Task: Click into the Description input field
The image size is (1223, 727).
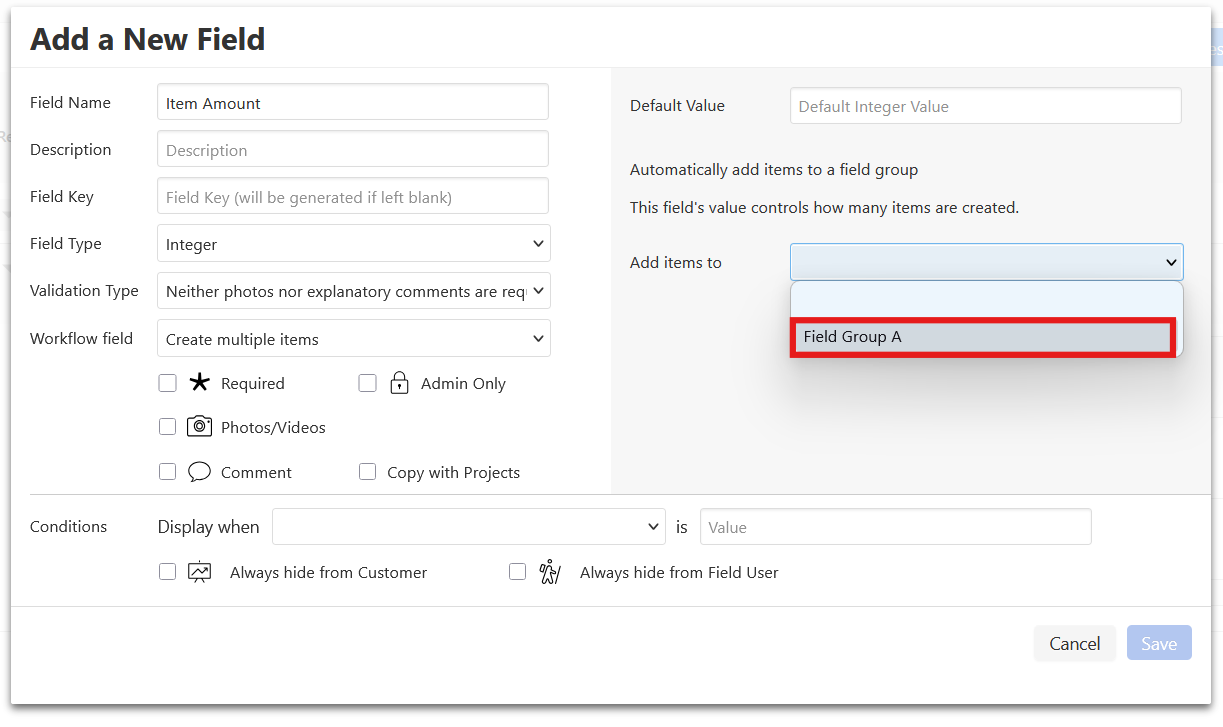Action: [x=353, y=150]
